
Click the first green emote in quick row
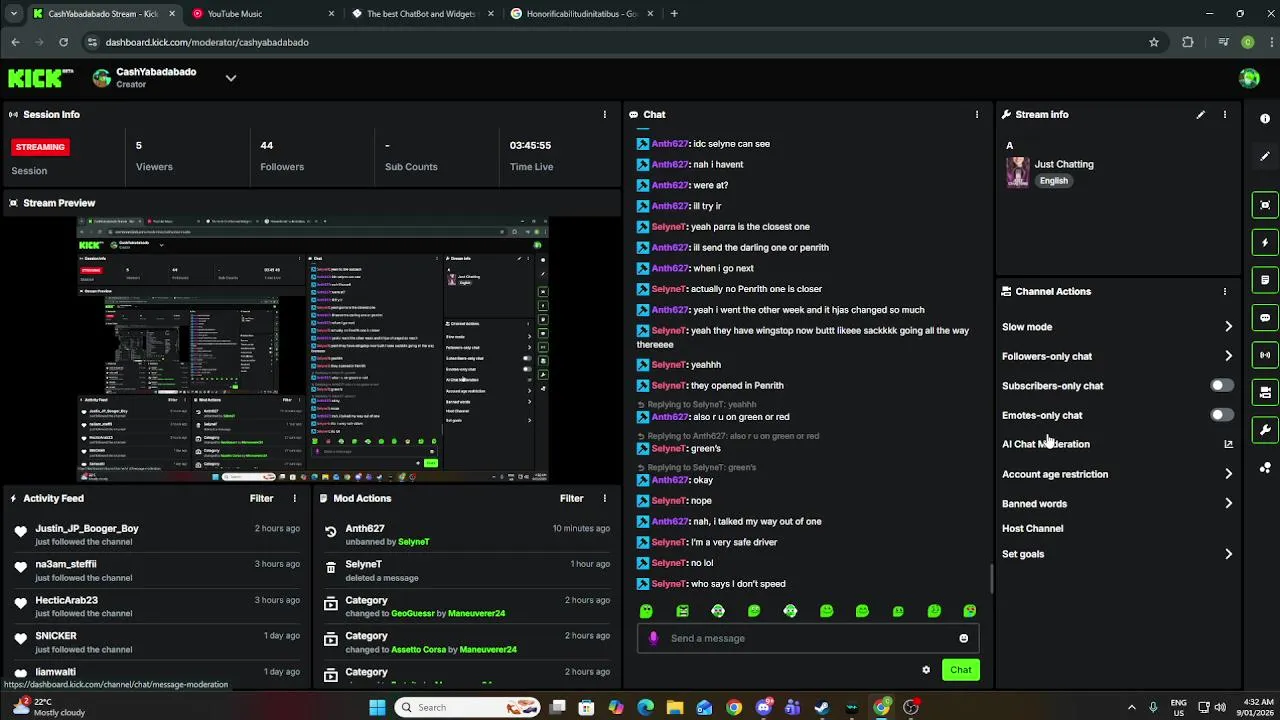[646, 611]
